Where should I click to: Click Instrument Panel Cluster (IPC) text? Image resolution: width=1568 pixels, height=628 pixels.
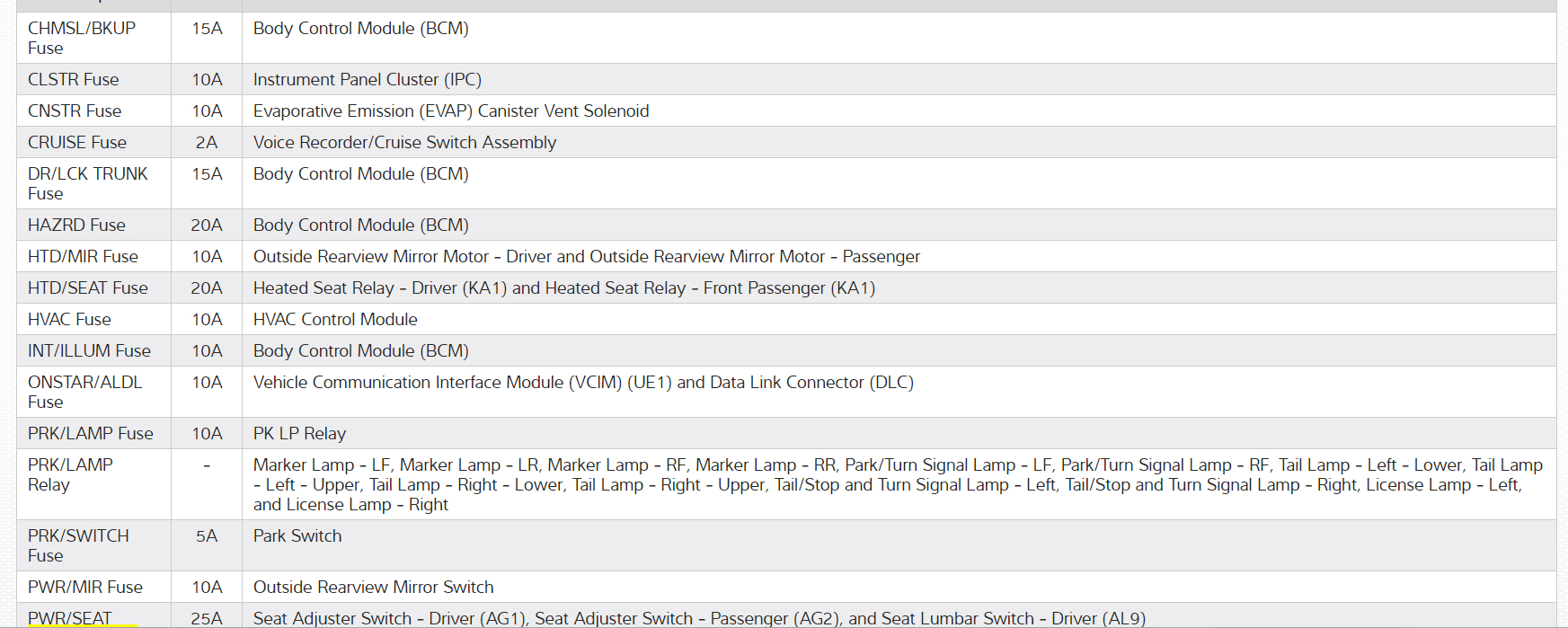pos(367,79)
